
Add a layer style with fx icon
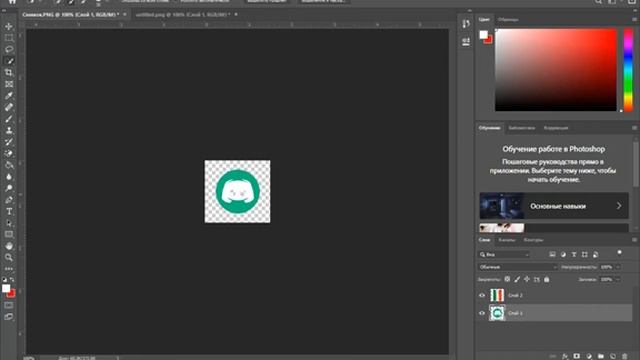click(564, 356)
